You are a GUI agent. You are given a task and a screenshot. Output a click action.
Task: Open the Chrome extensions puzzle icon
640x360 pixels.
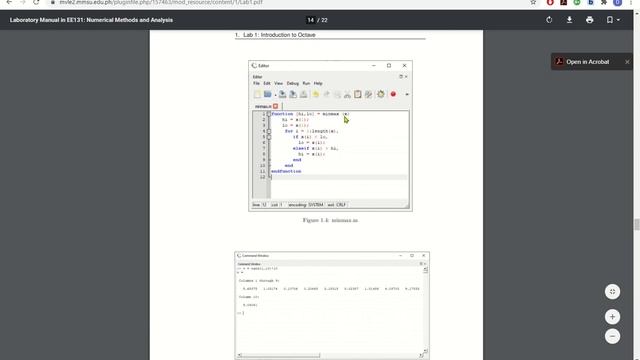[604, 2]
